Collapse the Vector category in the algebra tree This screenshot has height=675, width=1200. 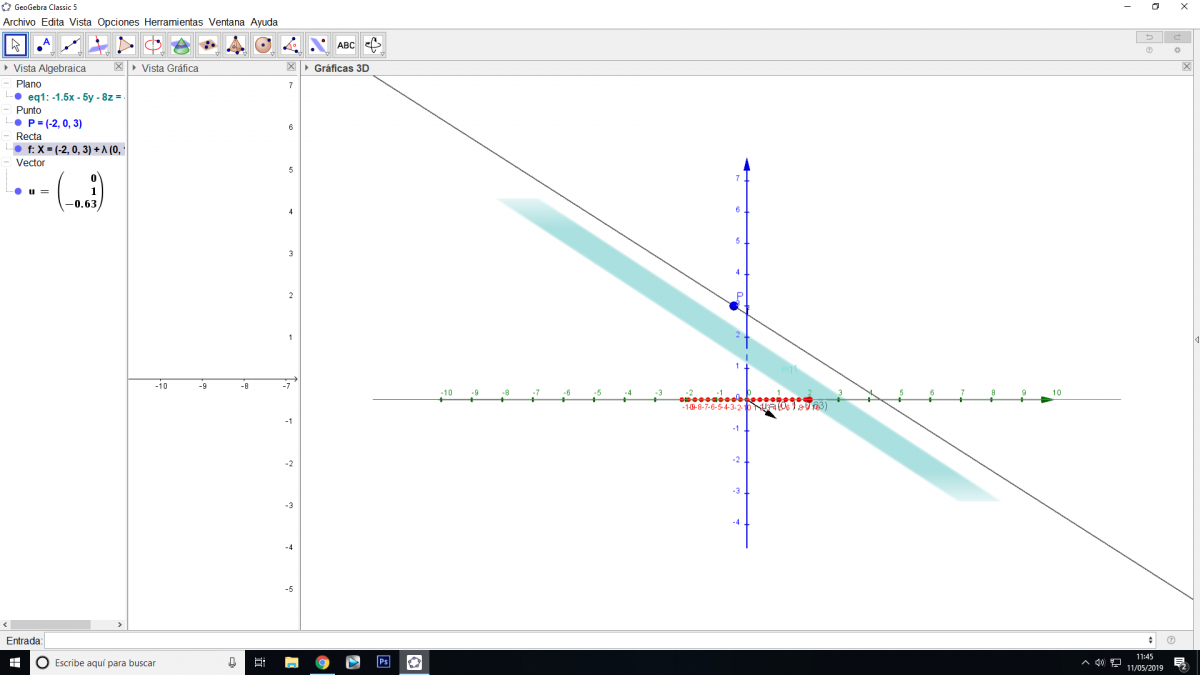click(x=6, y=162)
